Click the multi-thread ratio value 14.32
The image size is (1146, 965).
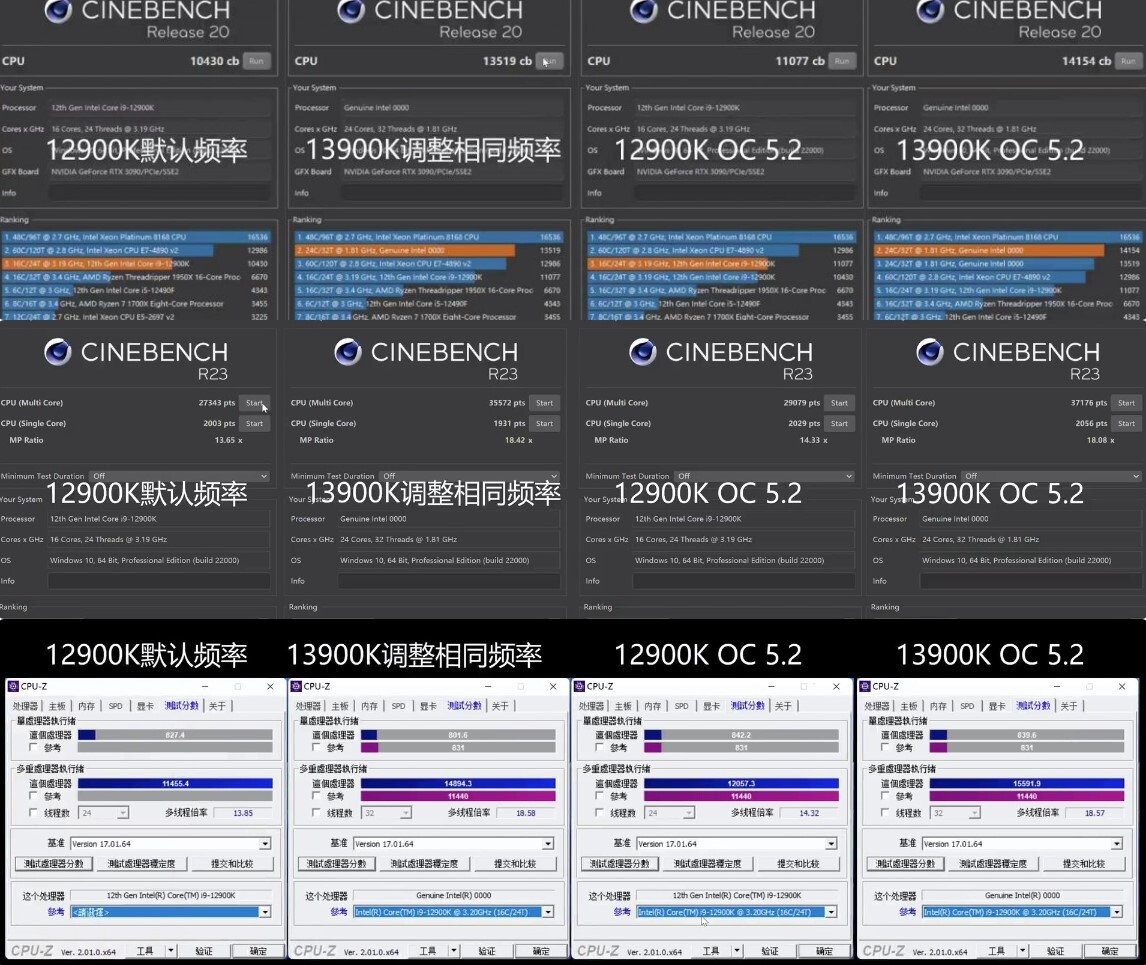(809, 813)
